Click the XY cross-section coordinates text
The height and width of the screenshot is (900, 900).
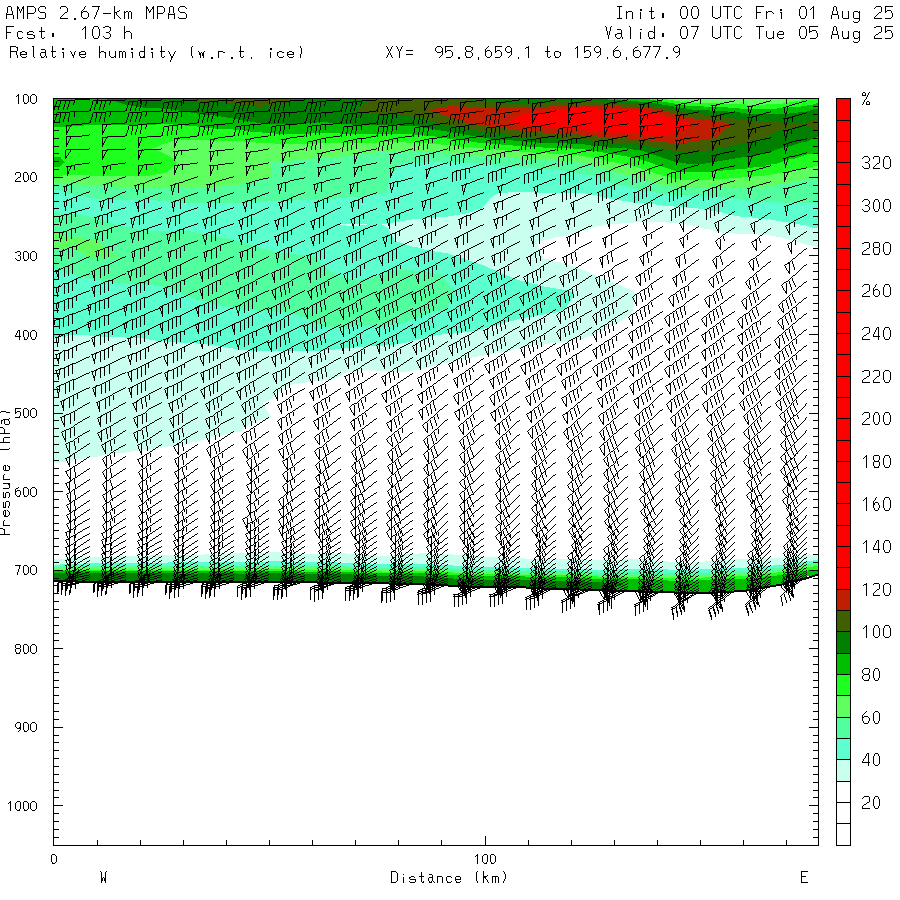533,53
